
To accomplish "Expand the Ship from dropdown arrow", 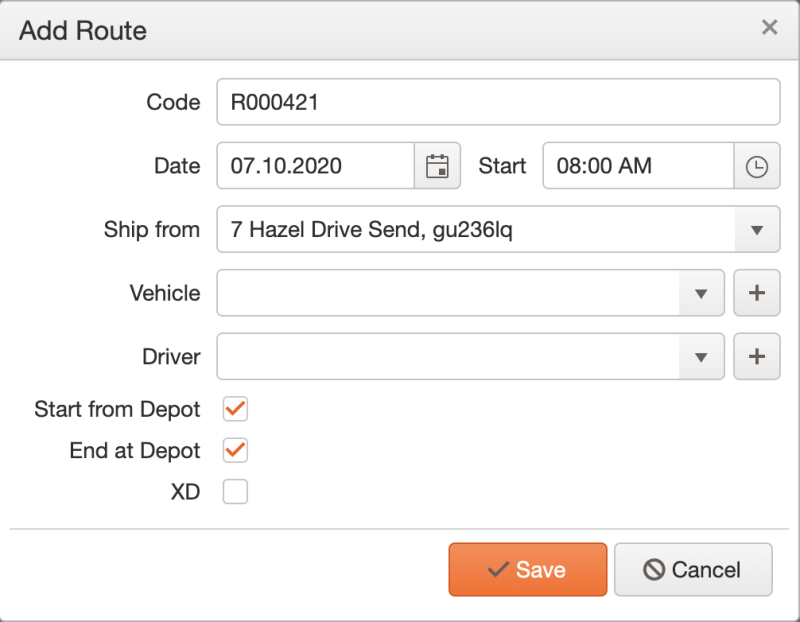I will click(757, 230).
